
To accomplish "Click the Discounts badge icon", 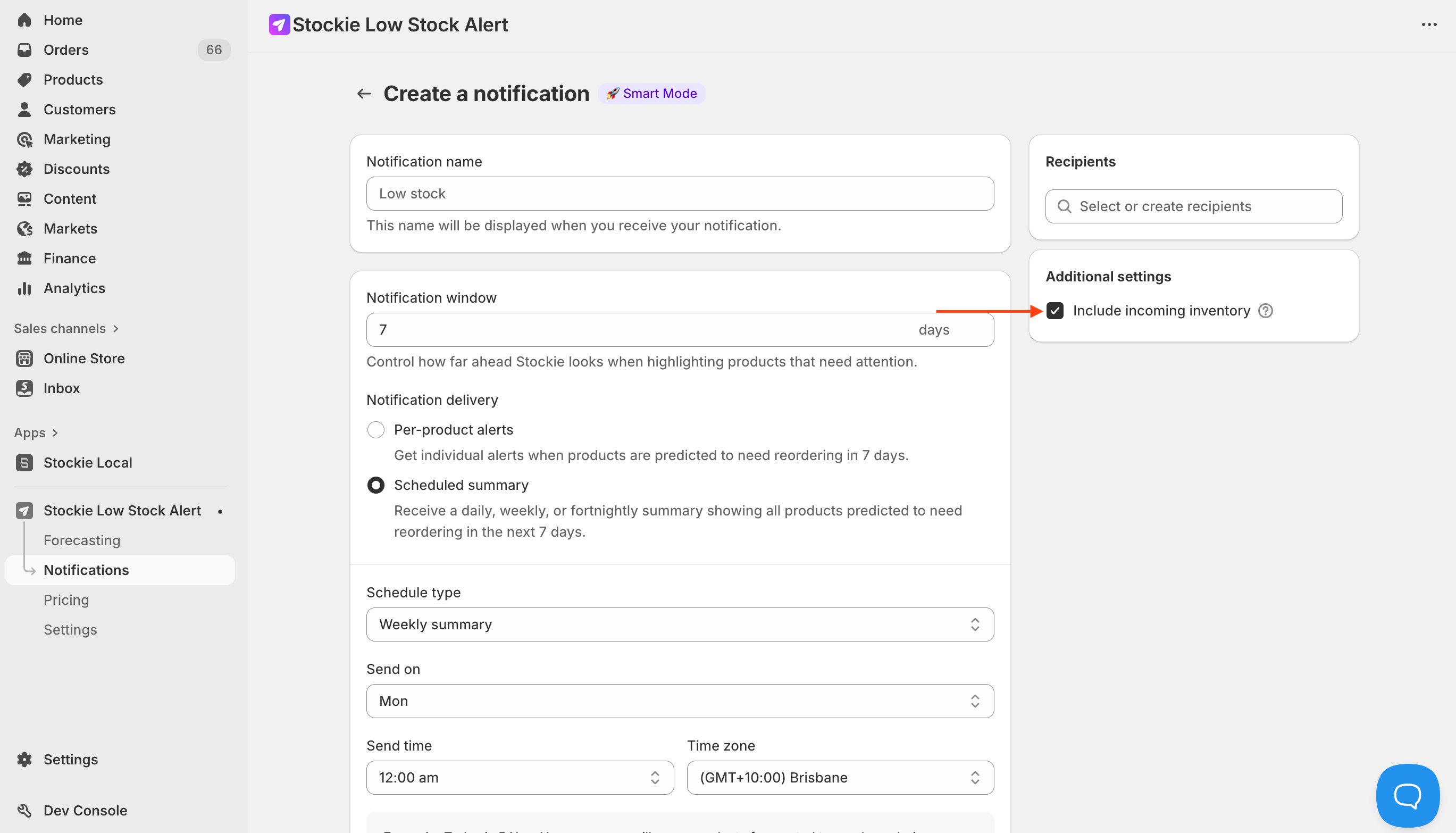I will [24, 169].
